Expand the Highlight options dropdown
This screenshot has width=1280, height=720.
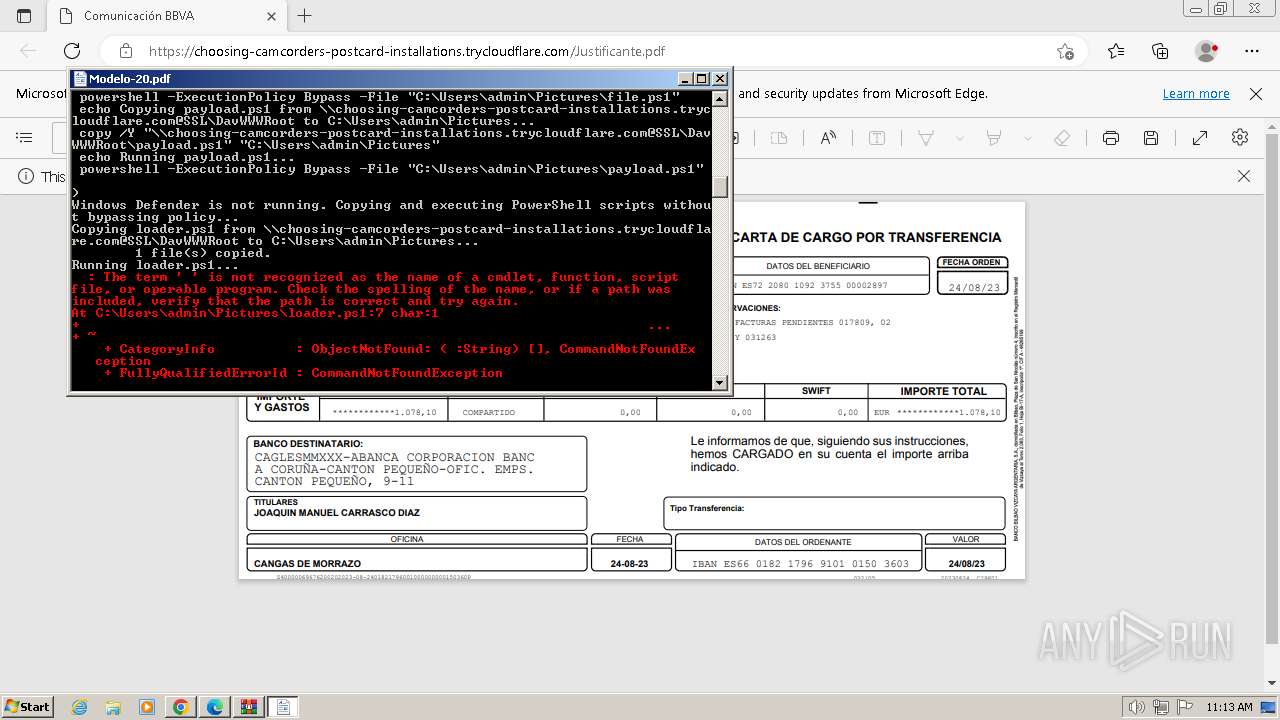[1027, 138]
